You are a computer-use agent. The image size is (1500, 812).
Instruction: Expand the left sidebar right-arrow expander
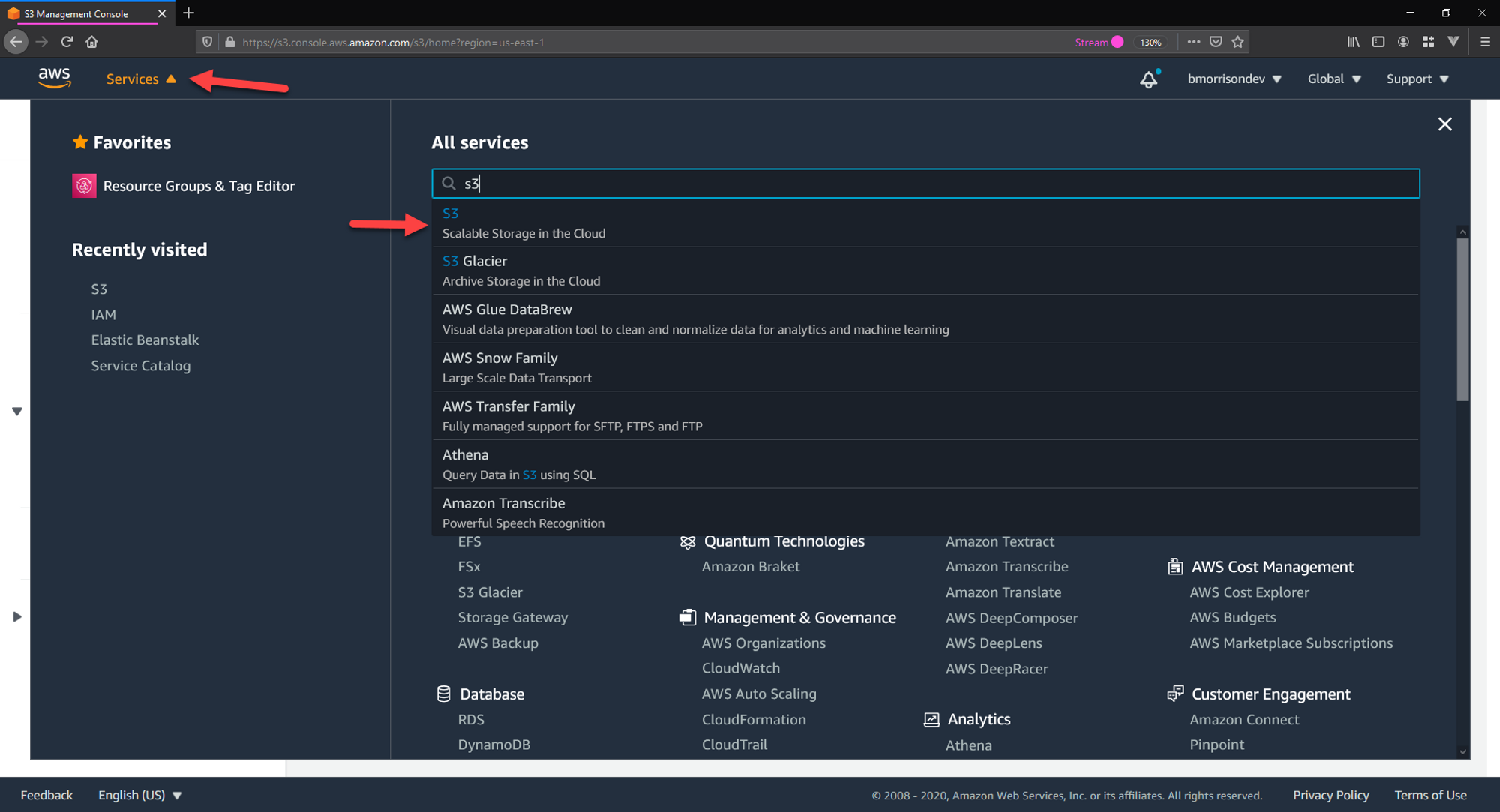pyautogui.click(x=16, y=616)
